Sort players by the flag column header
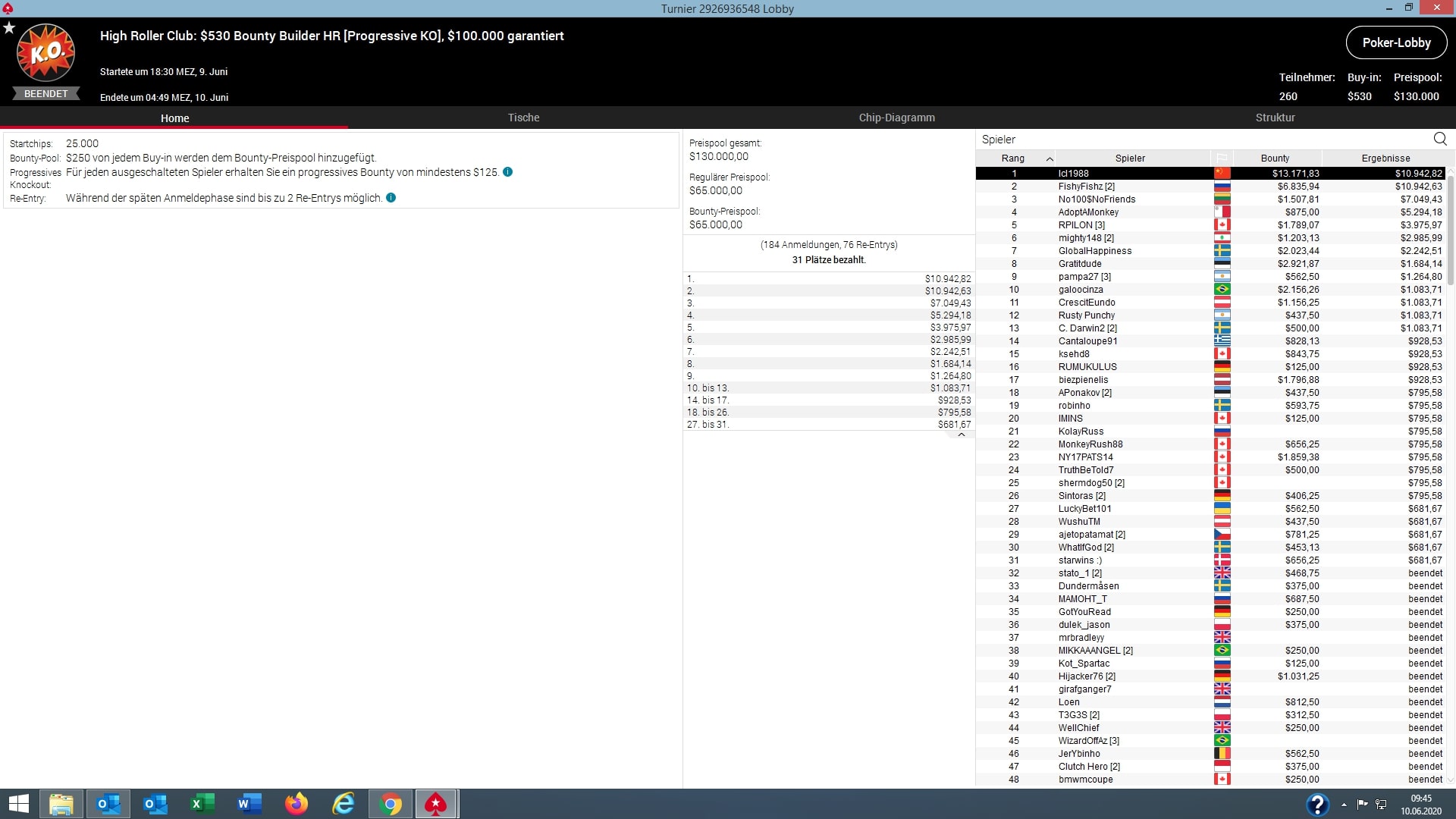The height and width of the screenshot is (819, 1456). pyautogui.click(x=1222, y=158)
